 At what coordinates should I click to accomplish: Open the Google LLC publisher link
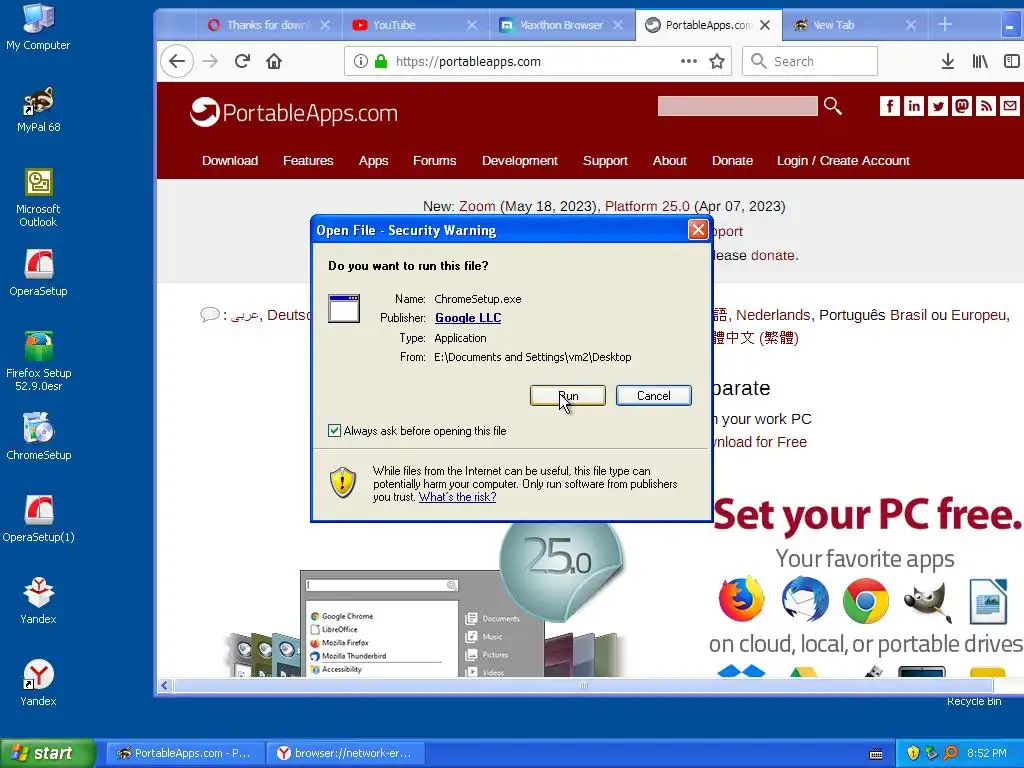click(x=468, y=318)
